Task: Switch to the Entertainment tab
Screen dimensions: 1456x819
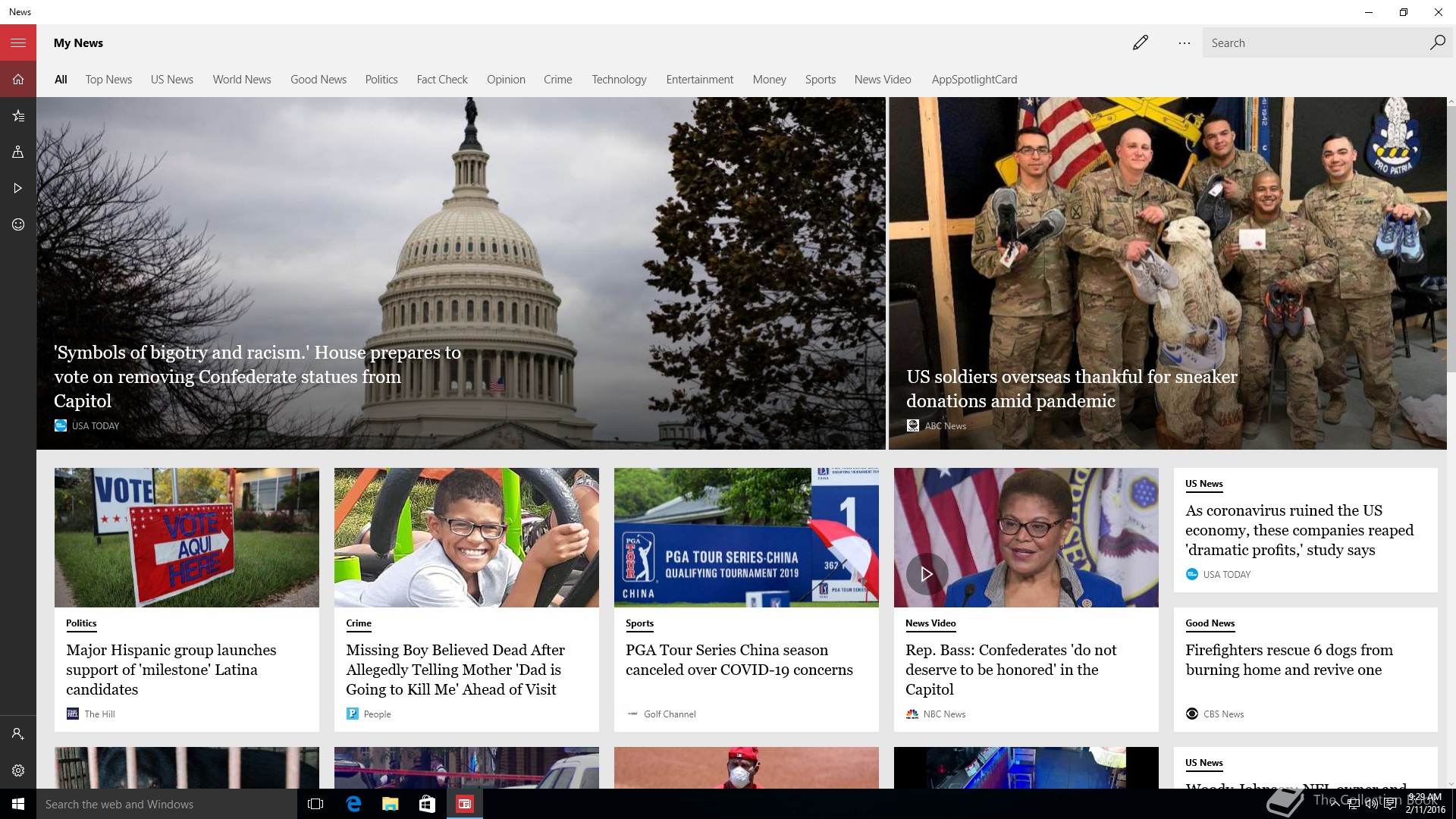Action: pos(700,80)
